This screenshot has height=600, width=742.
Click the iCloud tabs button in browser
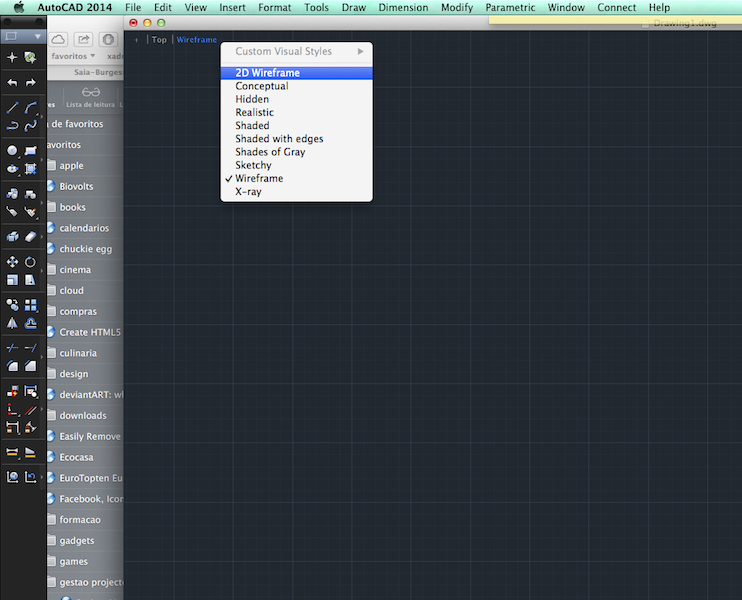click(x=58, y=39)
